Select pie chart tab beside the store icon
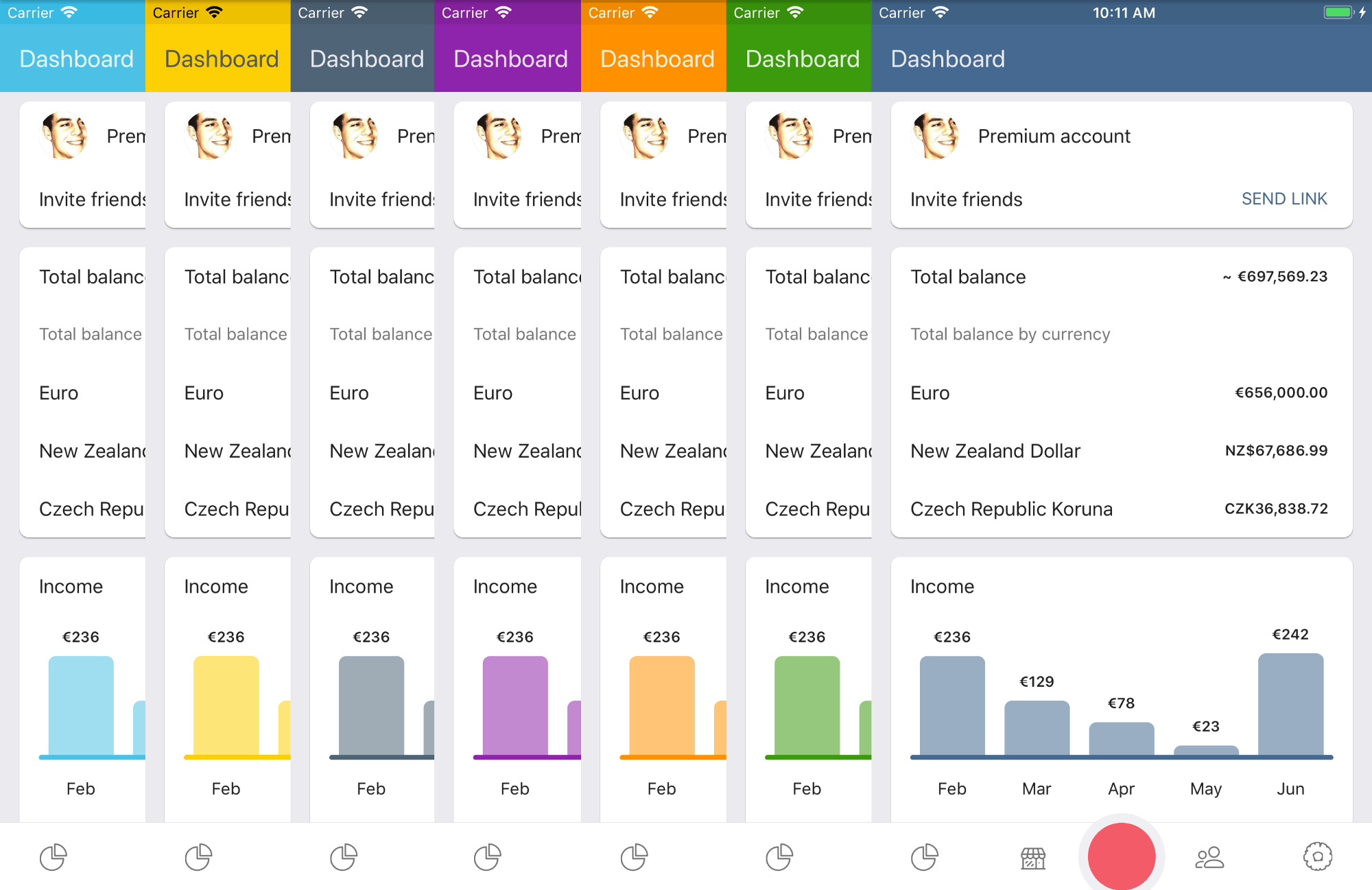 (x=925, y=857)
